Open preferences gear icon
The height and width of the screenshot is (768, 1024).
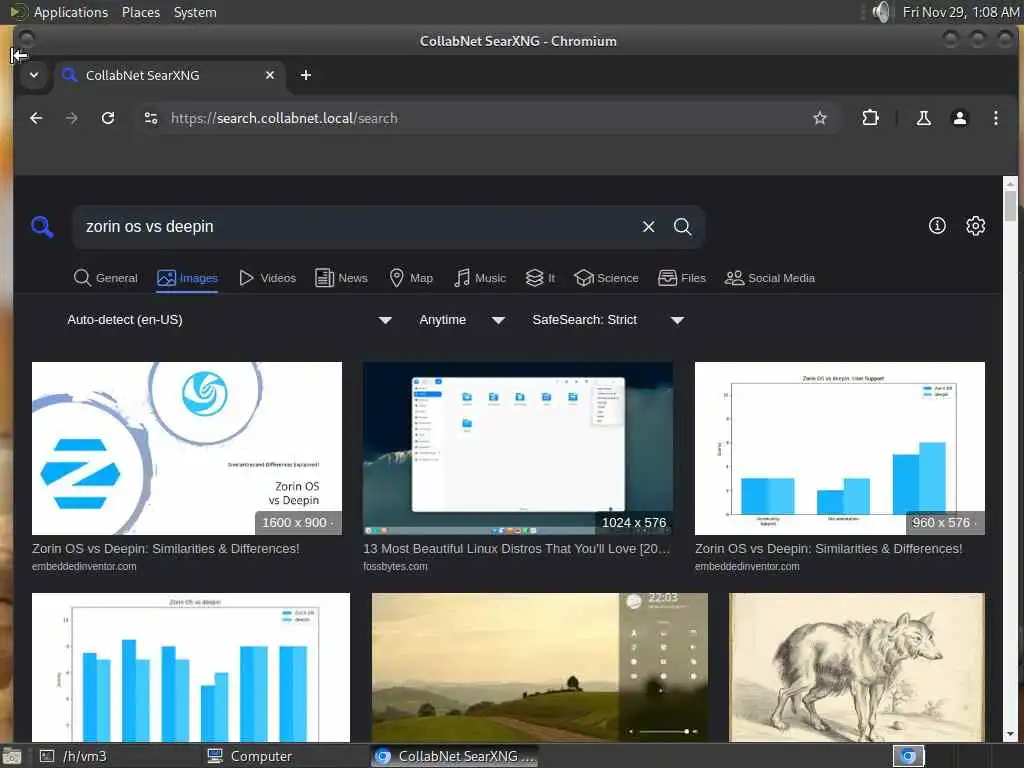coord(976,226)
